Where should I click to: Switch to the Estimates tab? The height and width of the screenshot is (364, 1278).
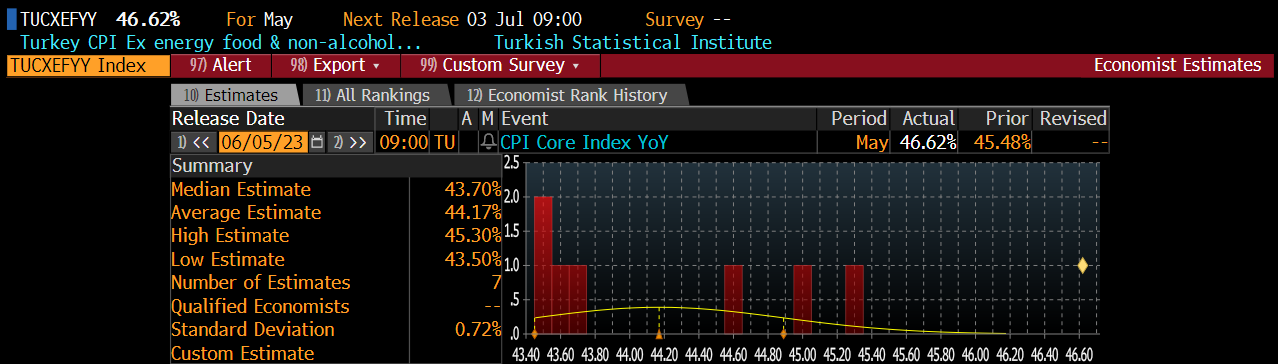point(235,95)
